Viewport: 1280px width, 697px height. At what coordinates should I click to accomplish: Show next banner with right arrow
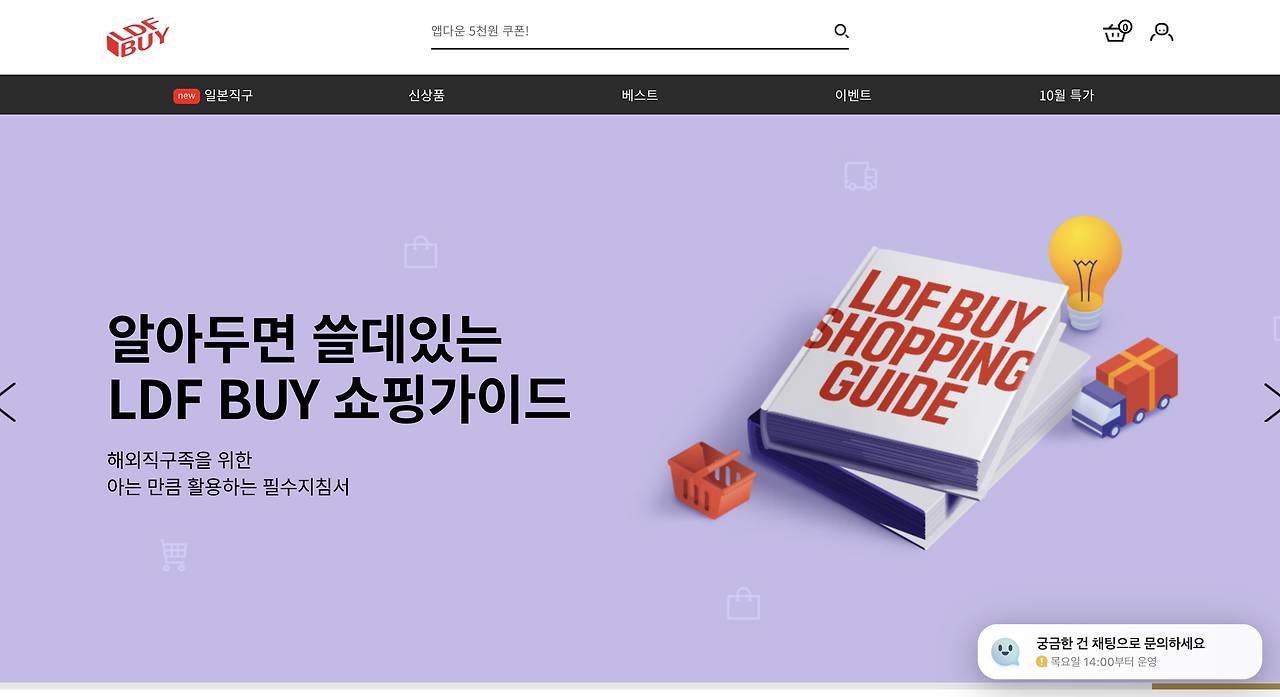coord(1271,402)
